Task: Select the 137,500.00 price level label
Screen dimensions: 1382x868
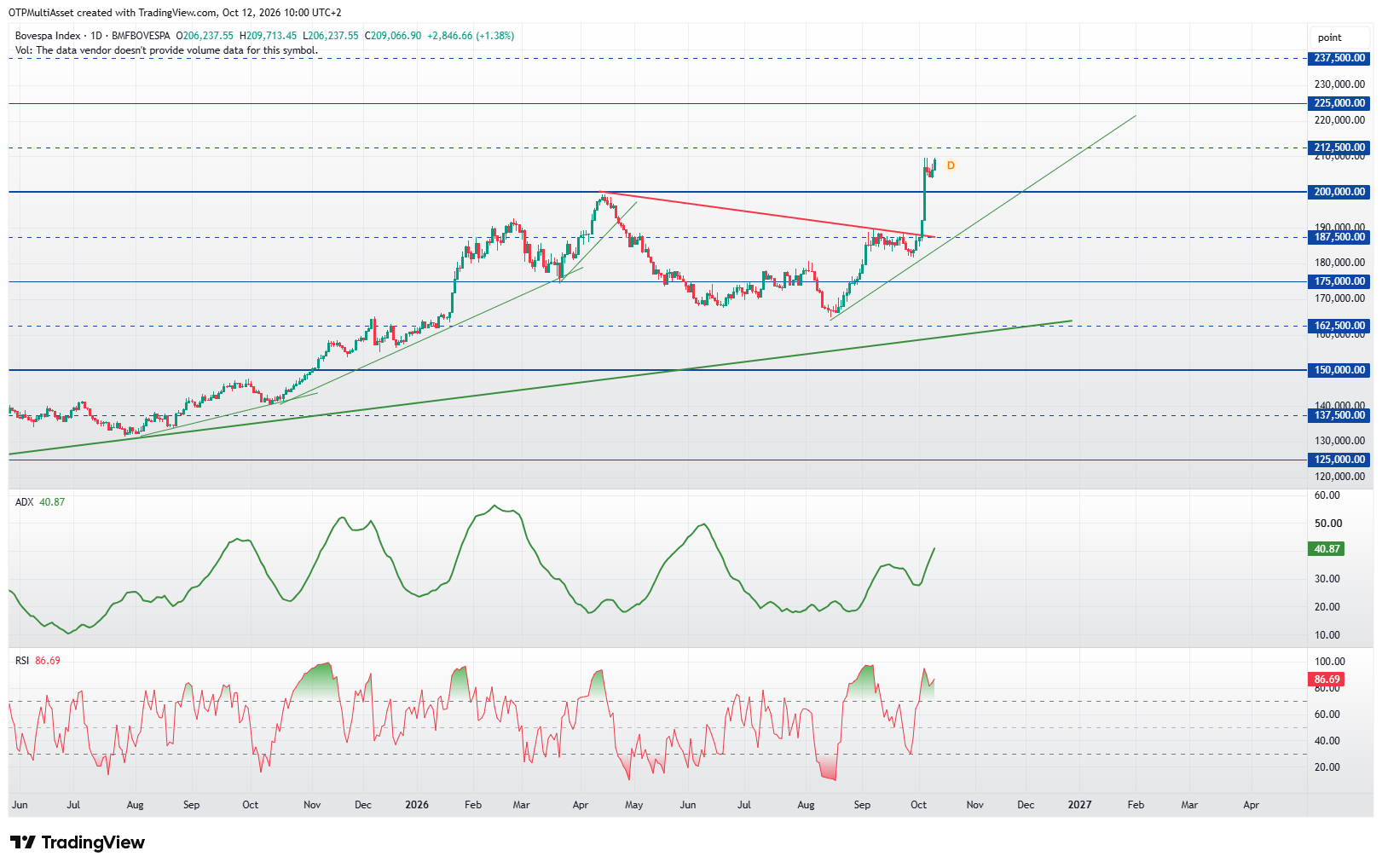Action: pyautogui.click(x=1339, y=415)
